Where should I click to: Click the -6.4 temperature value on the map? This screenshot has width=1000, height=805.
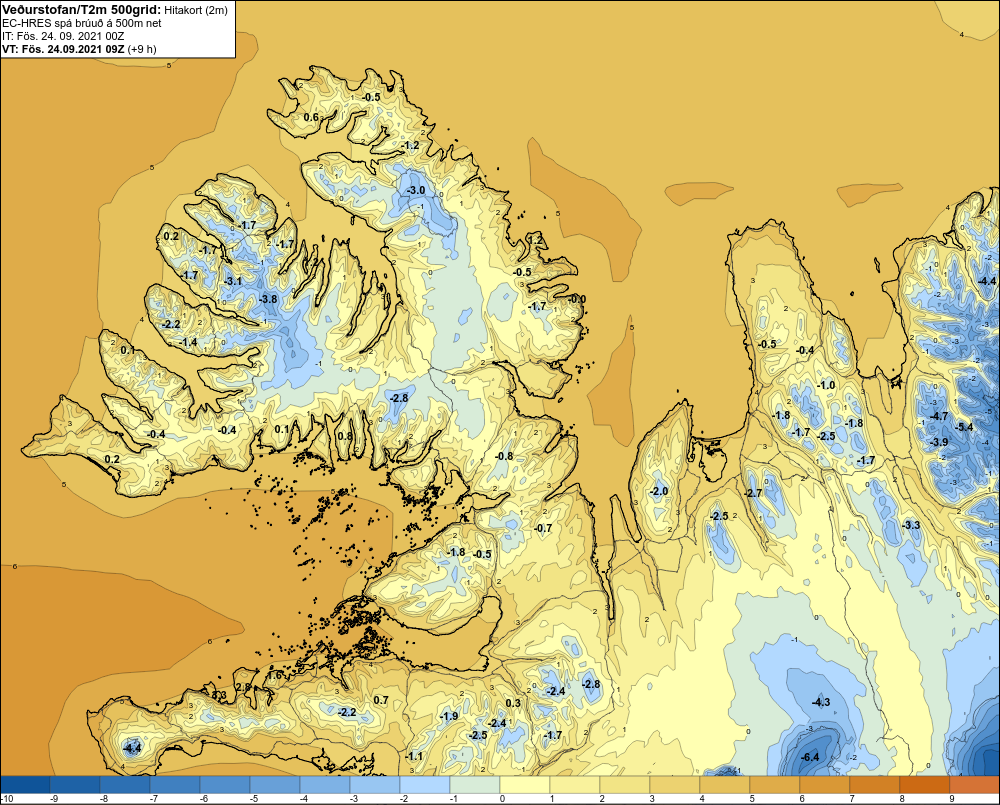point(809,757)
